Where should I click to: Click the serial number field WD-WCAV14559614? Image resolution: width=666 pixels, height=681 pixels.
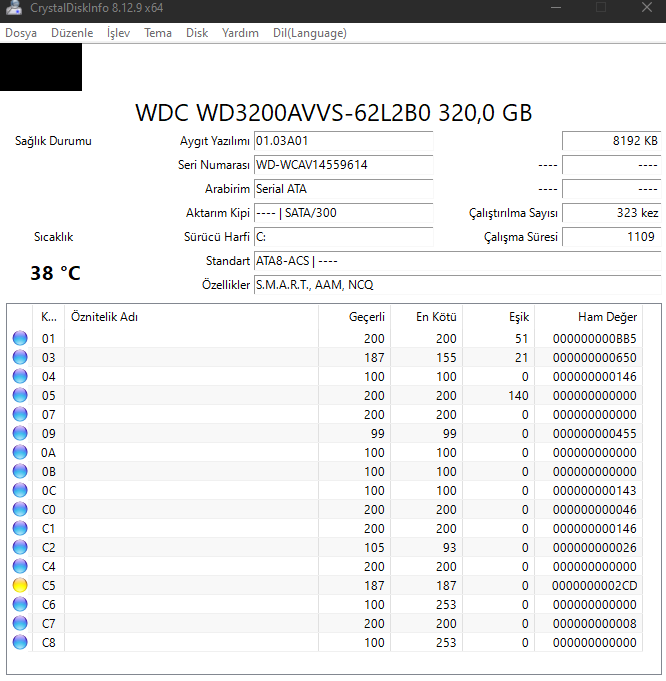[x=343, y=165]
